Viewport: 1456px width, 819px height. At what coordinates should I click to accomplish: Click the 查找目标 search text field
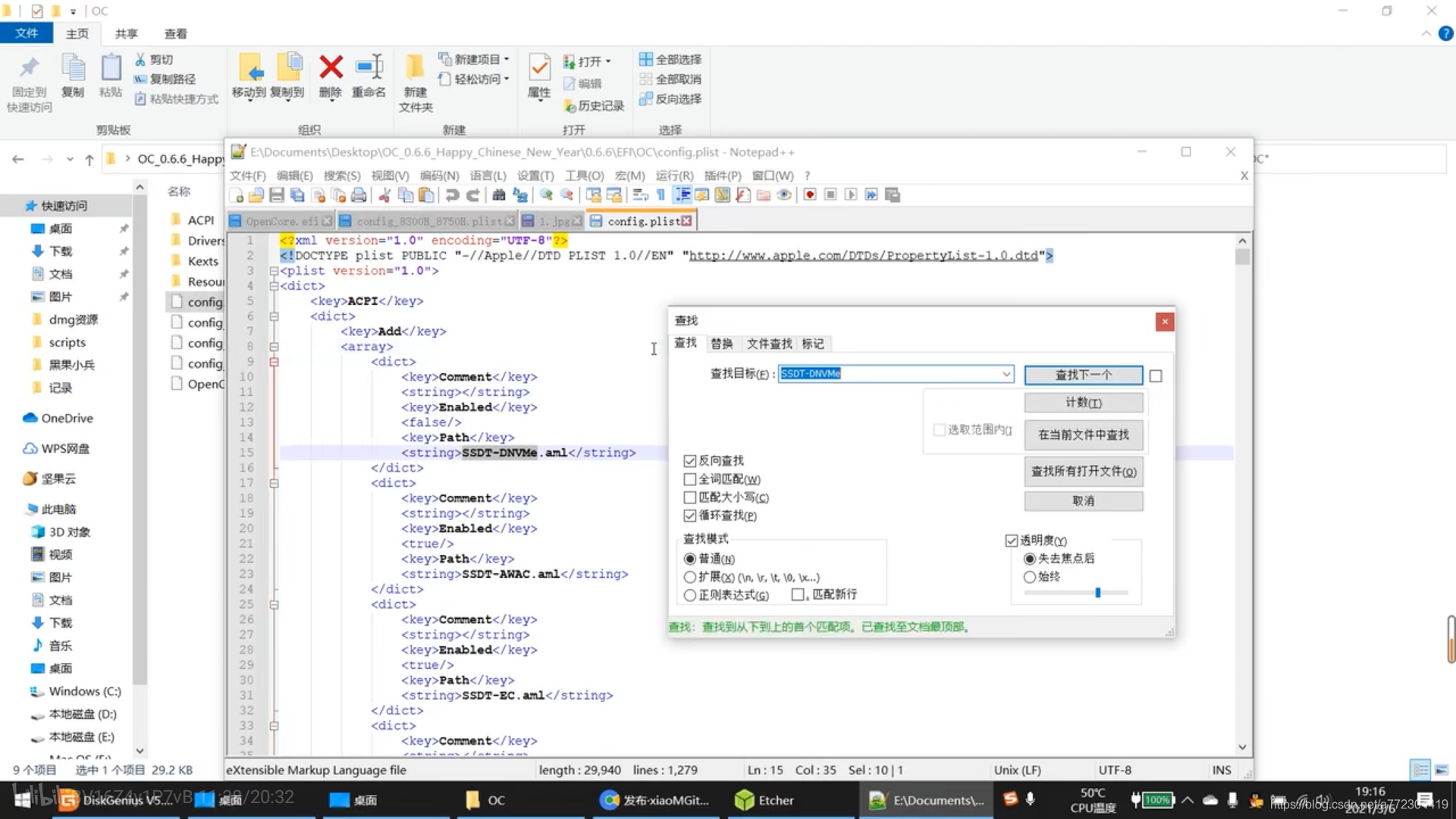(889, 374)
